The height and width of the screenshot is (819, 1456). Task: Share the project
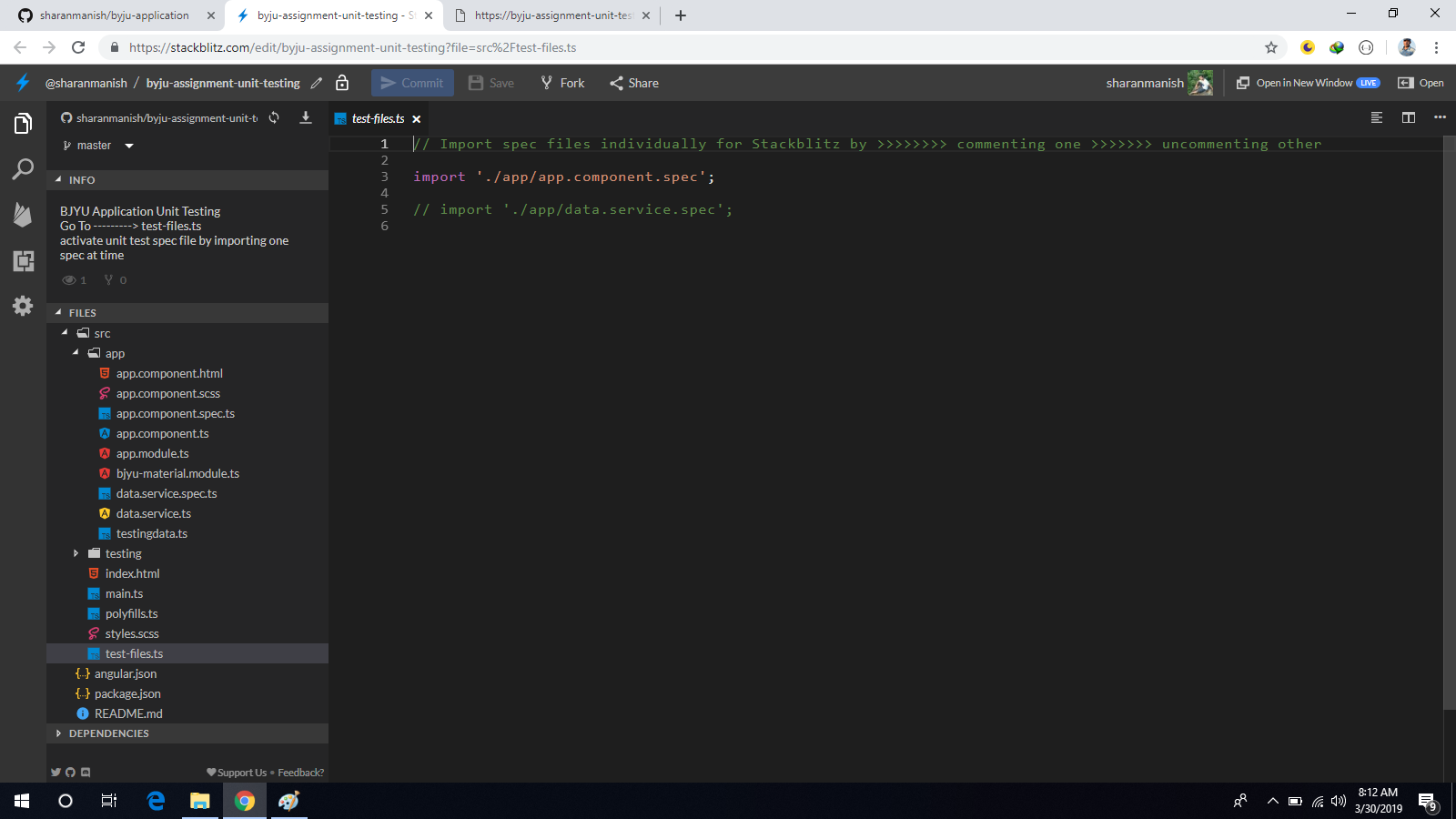pyautogui.click(x=634, y=83)
